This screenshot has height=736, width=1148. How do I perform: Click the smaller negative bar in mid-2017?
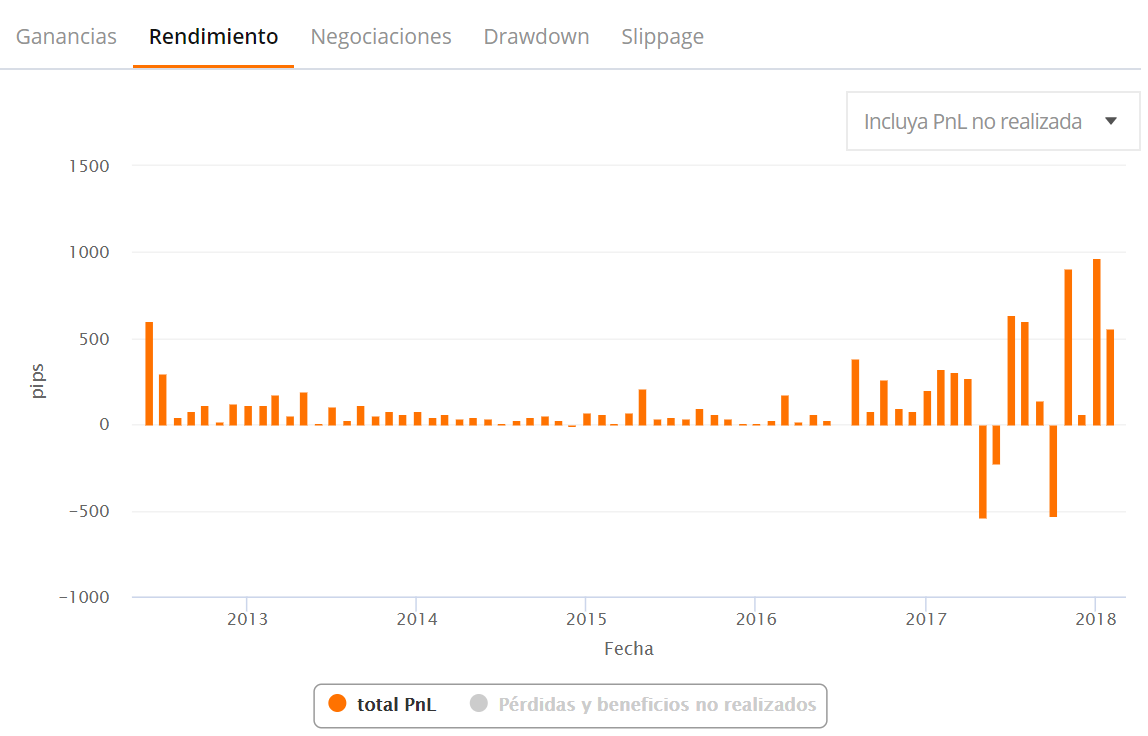click(997, 444)
